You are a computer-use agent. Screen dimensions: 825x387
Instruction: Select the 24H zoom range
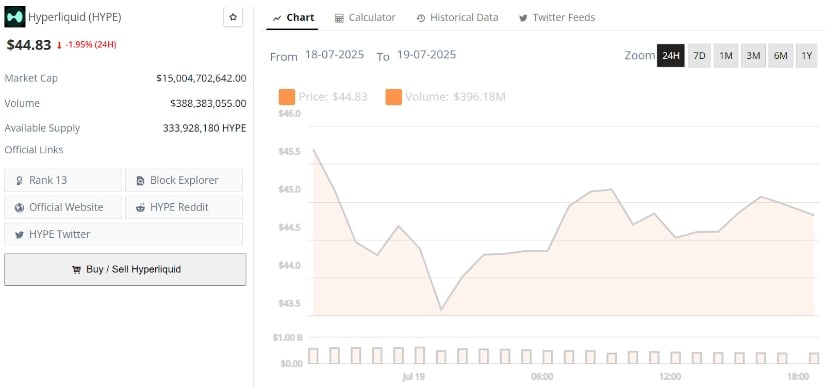671,56
